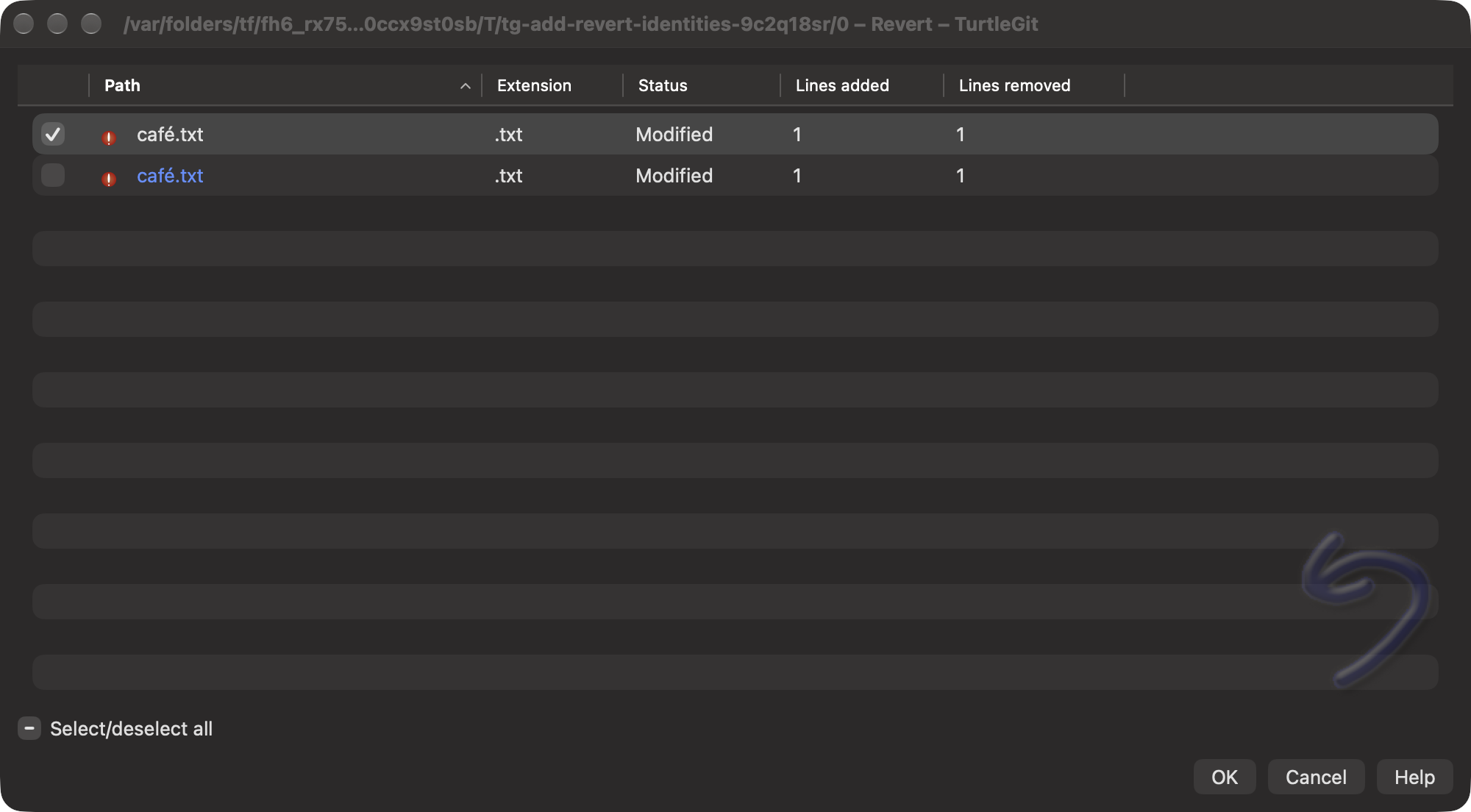Cancel the Revert dialog
This screenshot has width=1471, height=812.
click(x=1316, y=777)
